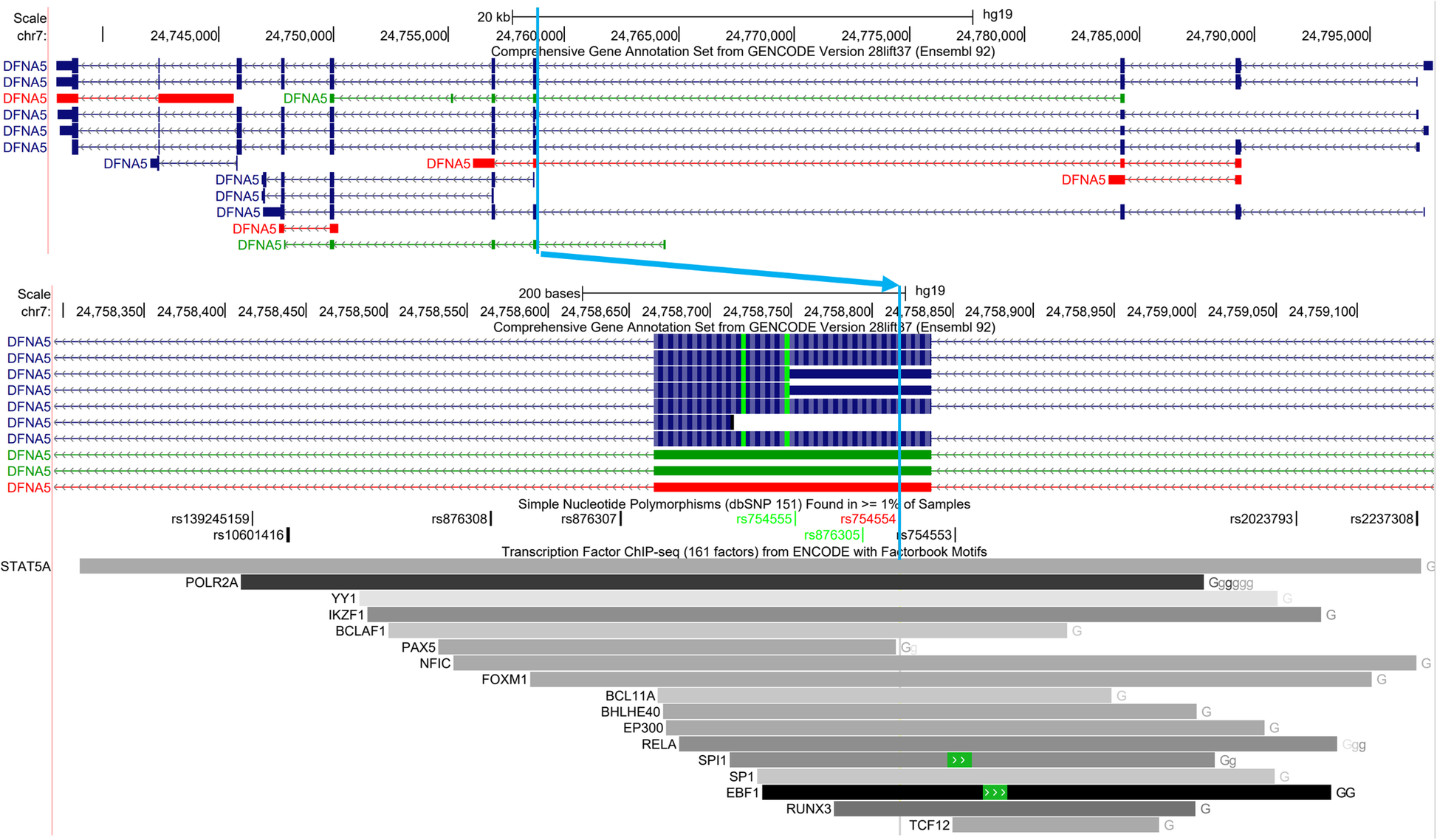
Task: Click the 'GG' cell letters after EBF1 bar
Action: click(x=1345, y=793)
